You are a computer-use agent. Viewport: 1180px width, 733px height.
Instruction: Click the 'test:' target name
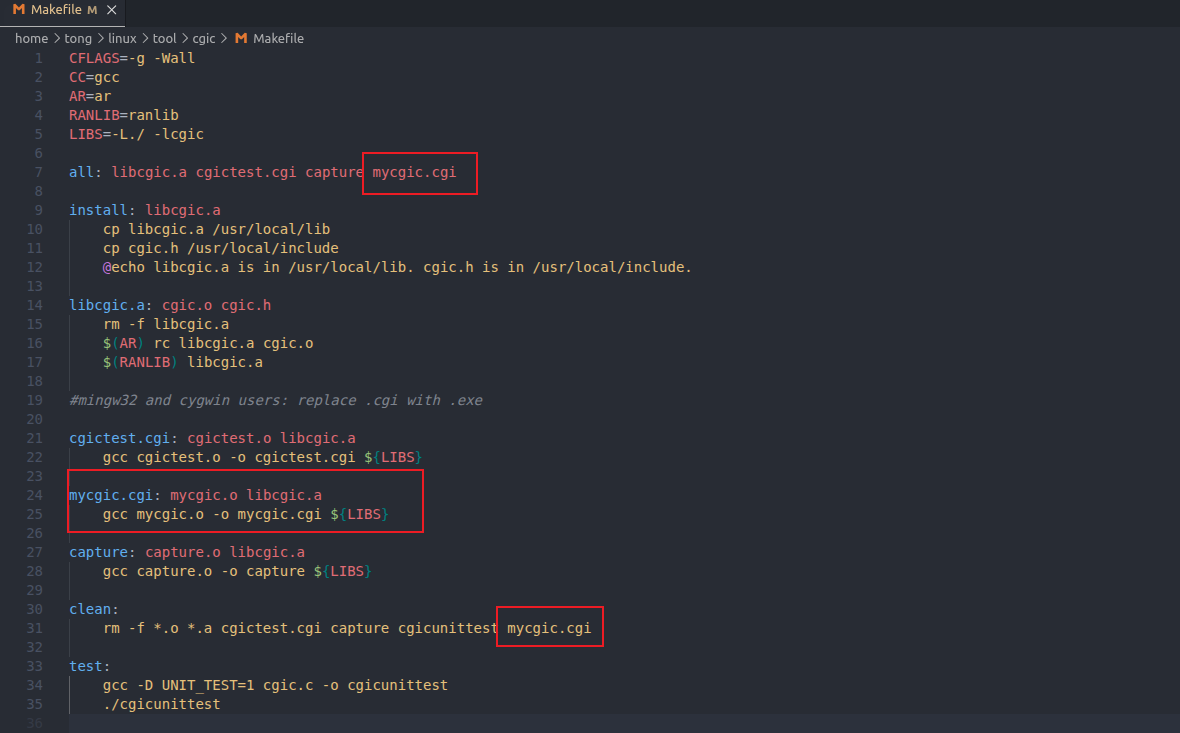tap(90, 667)
